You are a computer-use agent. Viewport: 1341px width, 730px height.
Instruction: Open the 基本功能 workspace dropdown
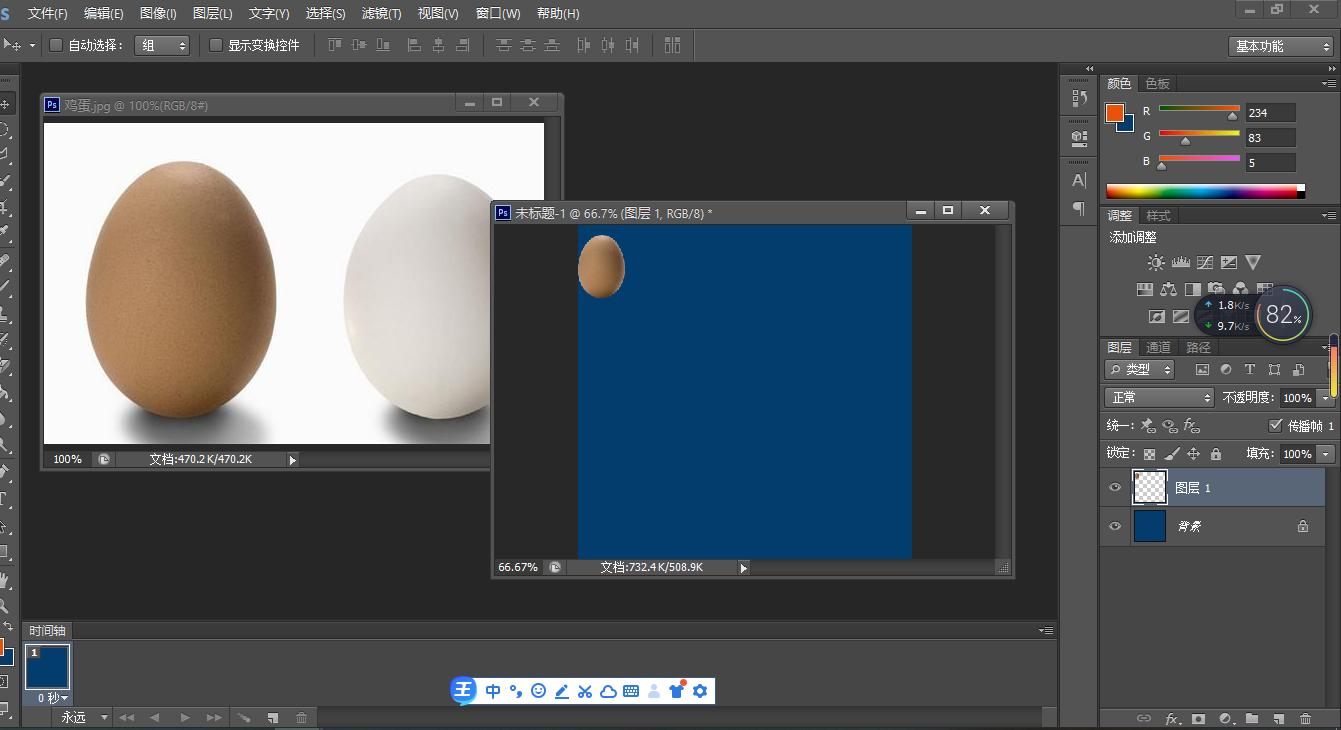click(1281, 46)
